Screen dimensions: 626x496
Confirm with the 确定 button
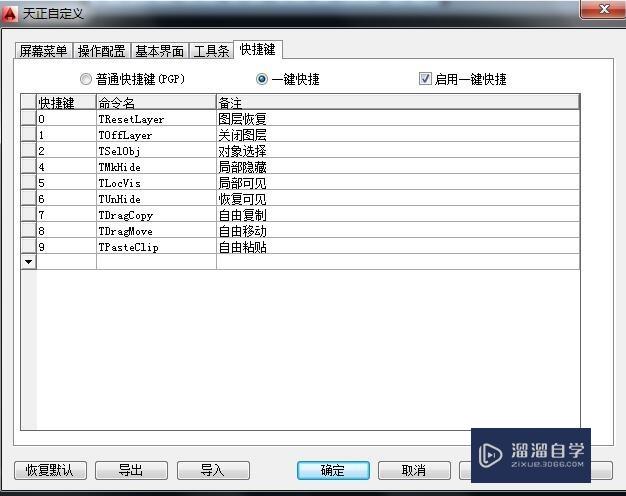point(333,470)
